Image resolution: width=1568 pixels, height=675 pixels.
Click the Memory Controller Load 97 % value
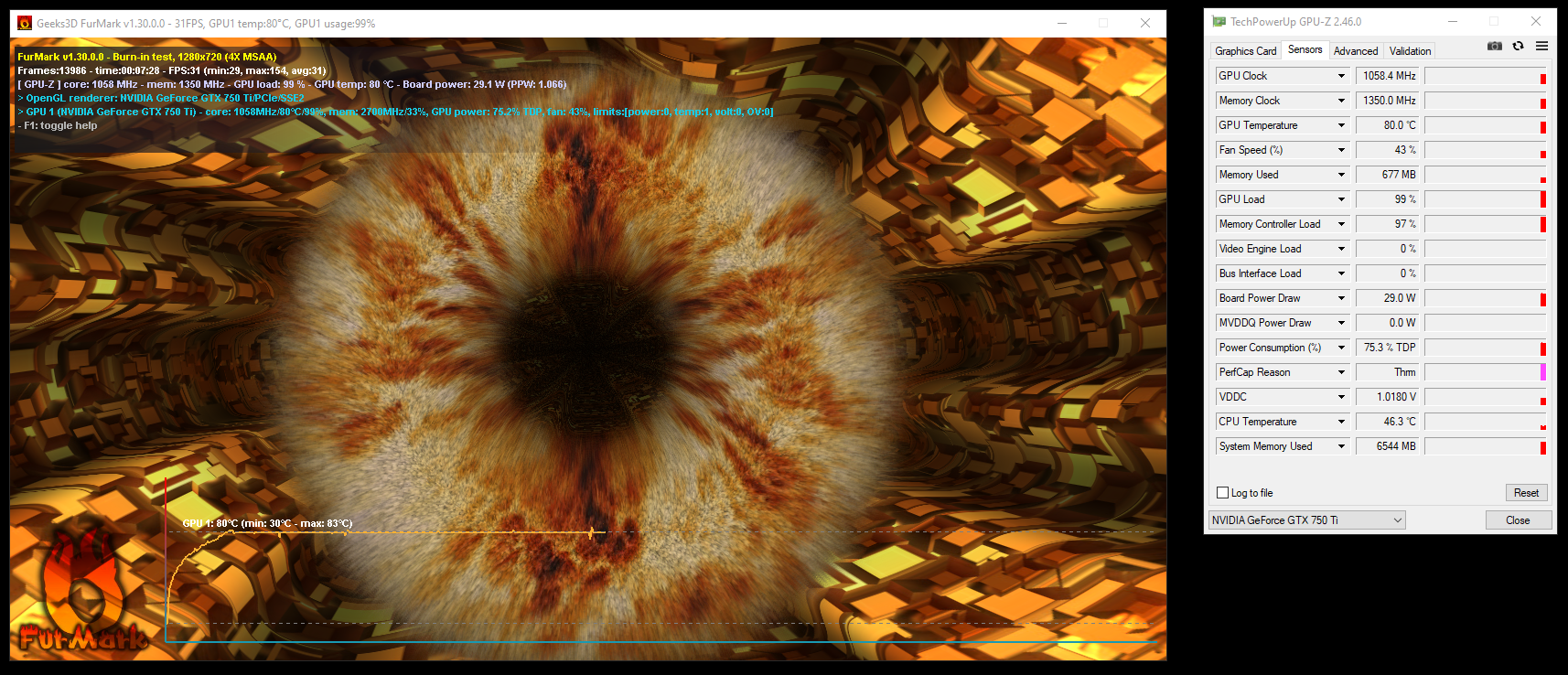[1387, 224]
